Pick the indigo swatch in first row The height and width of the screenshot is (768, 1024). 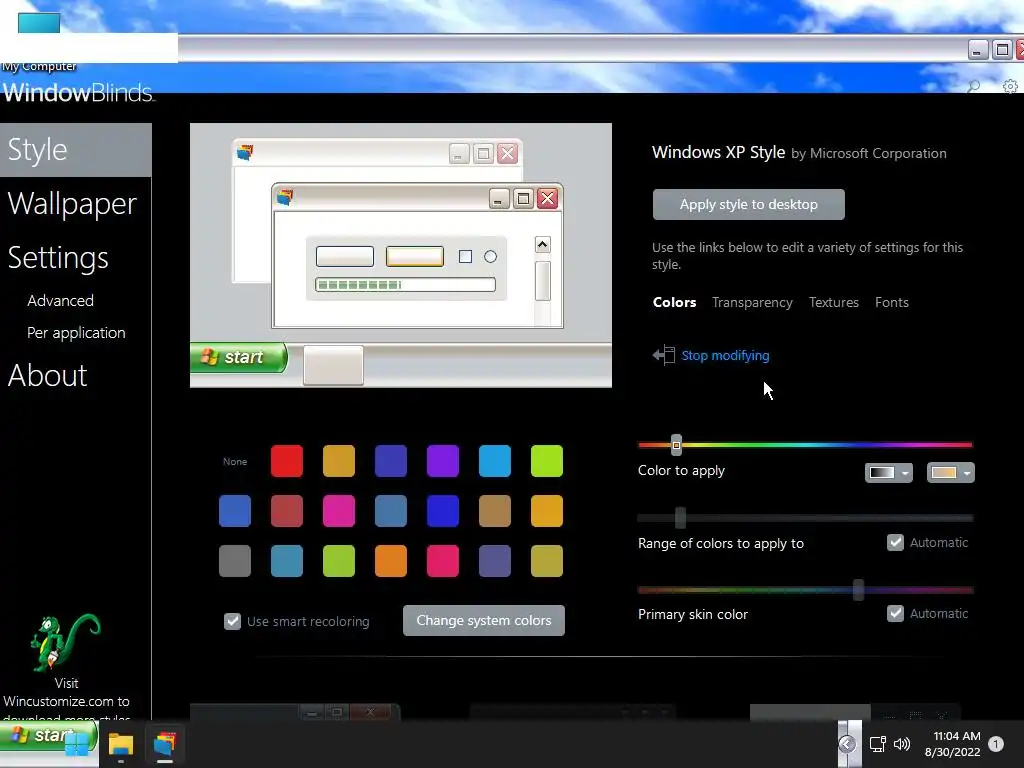[x=391, y=461]
